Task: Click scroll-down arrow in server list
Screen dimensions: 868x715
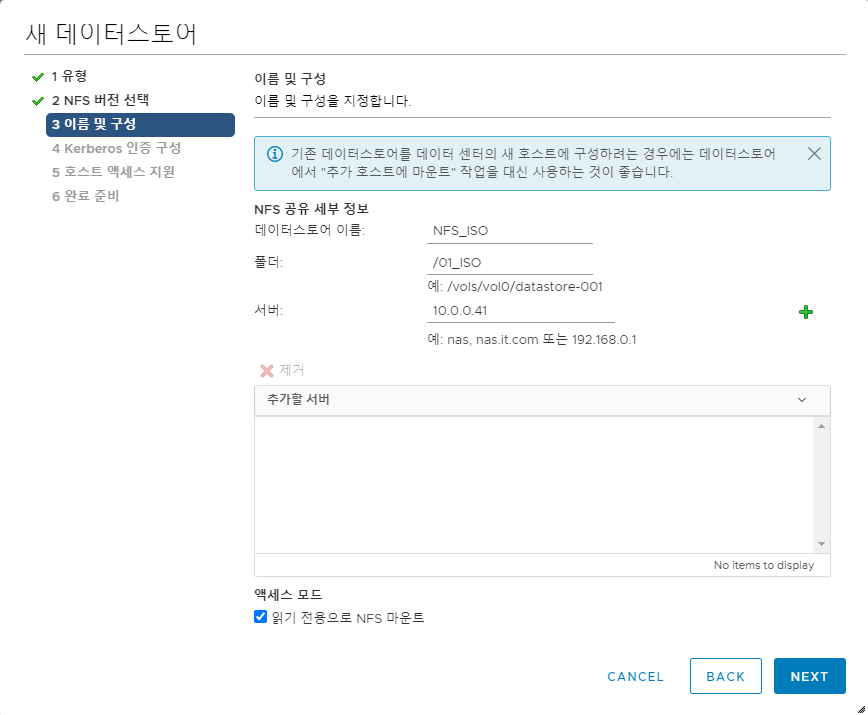Action: pos(821,544)
